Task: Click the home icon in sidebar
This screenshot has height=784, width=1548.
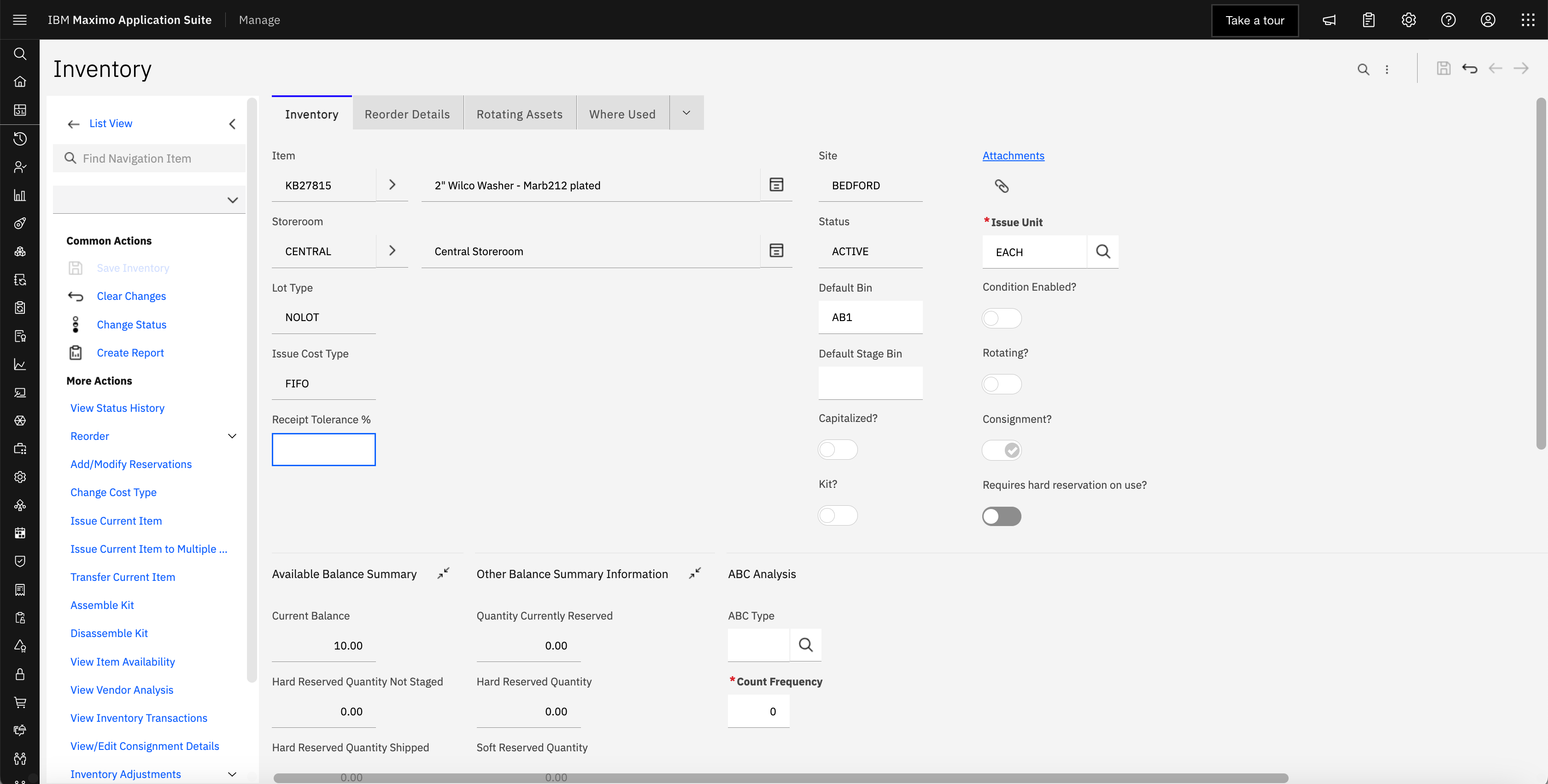Action: (x=20, y=82)
